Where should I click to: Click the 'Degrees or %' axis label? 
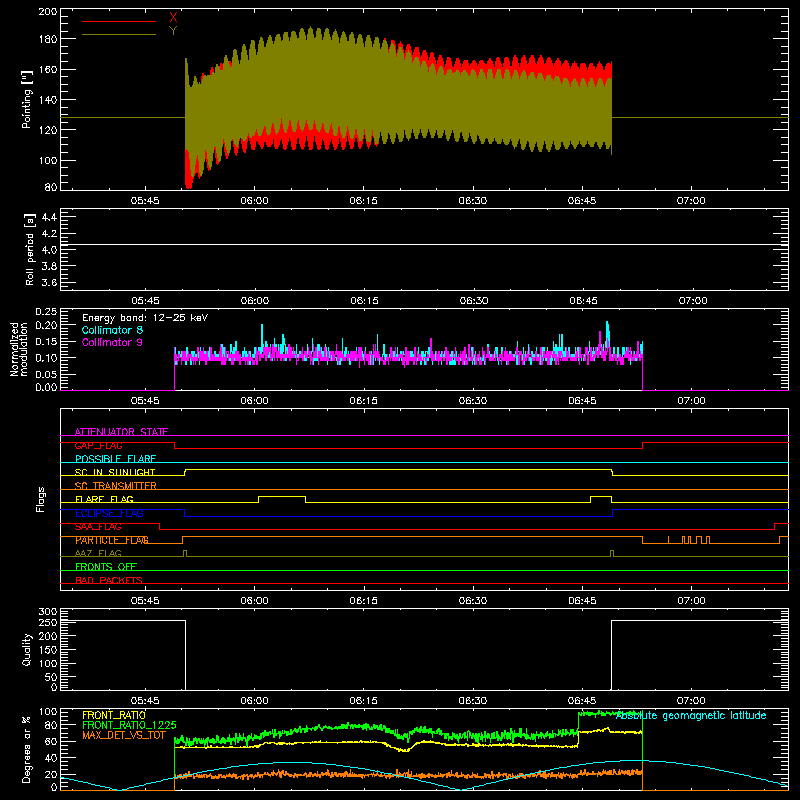[x=27, y=749]
